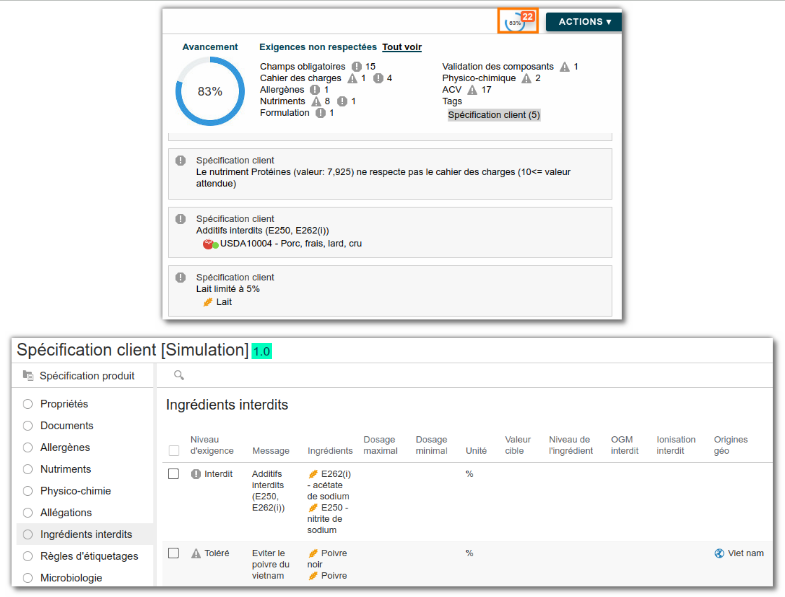Click the progress badge icon showing 22

518,21
